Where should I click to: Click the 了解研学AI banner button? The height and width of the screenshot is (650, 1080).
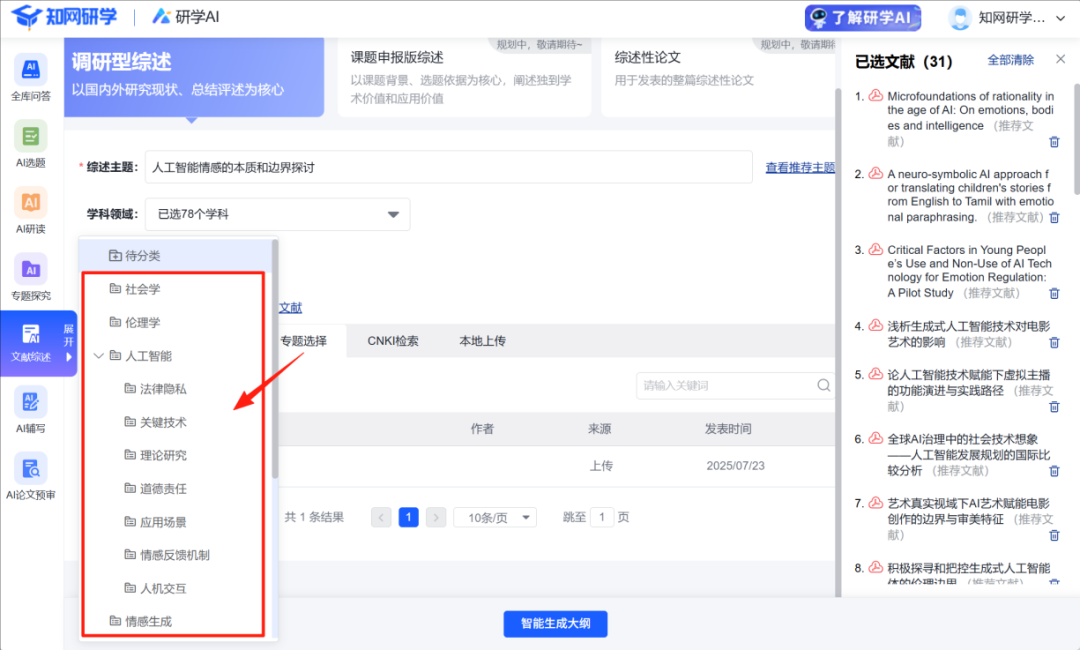point(862,18)
